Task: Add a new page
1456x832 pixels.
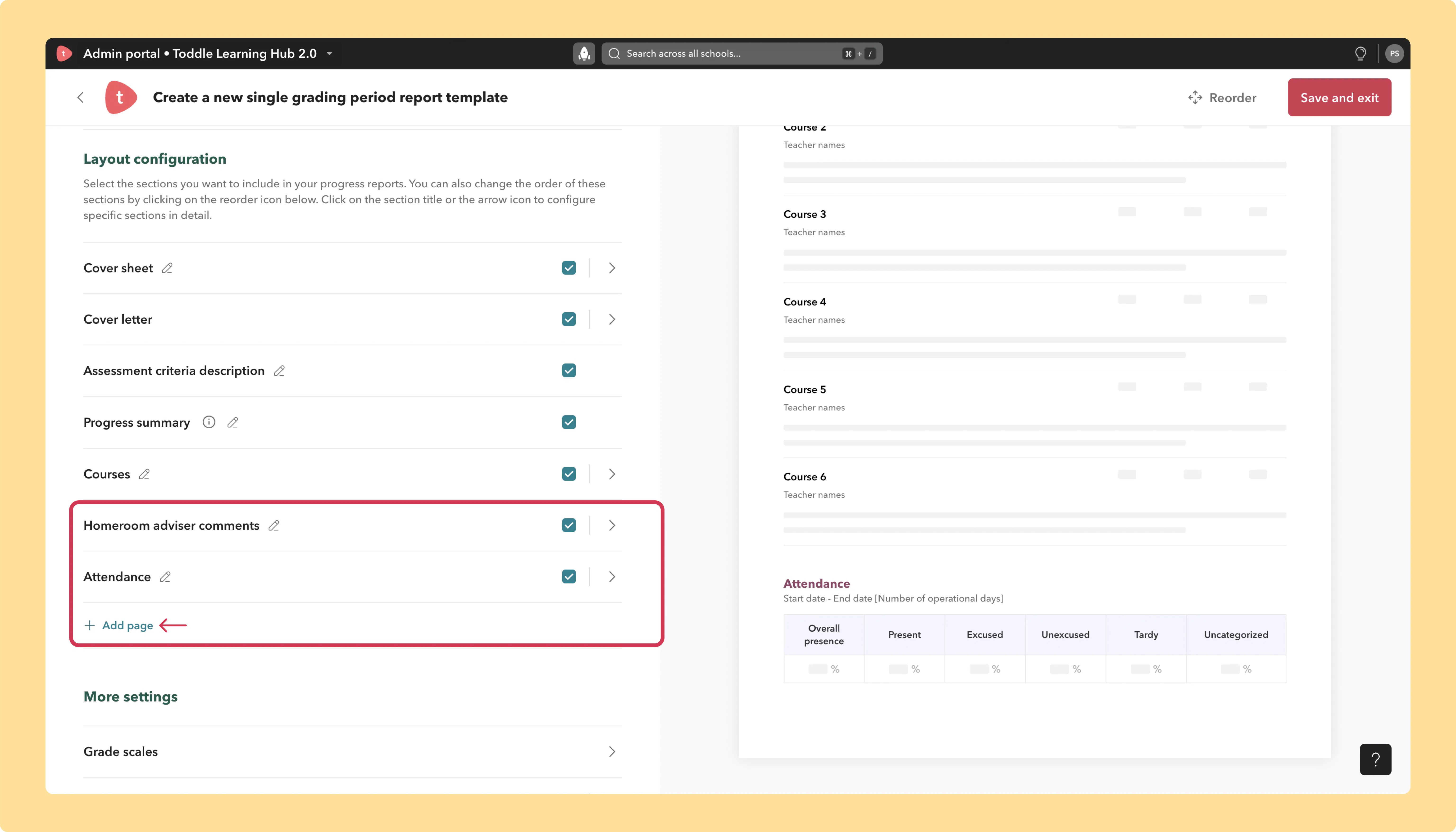Action: (x=119, y=626)
